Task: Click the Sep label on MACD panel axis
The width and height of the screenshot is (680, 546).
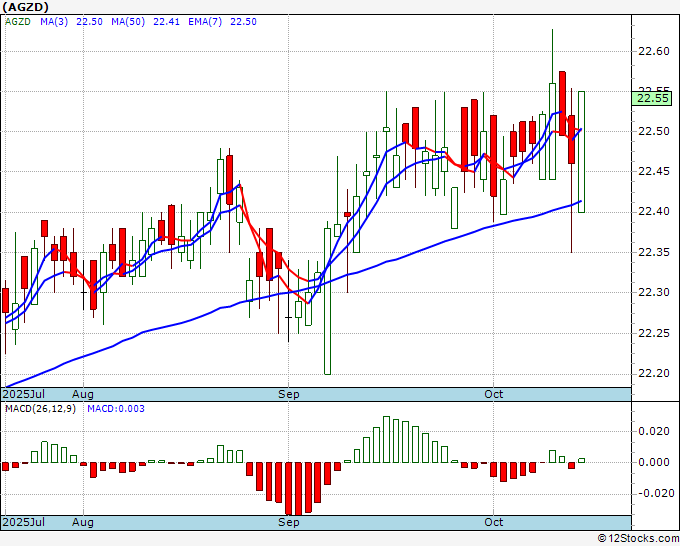Action: tap(288, 522)
